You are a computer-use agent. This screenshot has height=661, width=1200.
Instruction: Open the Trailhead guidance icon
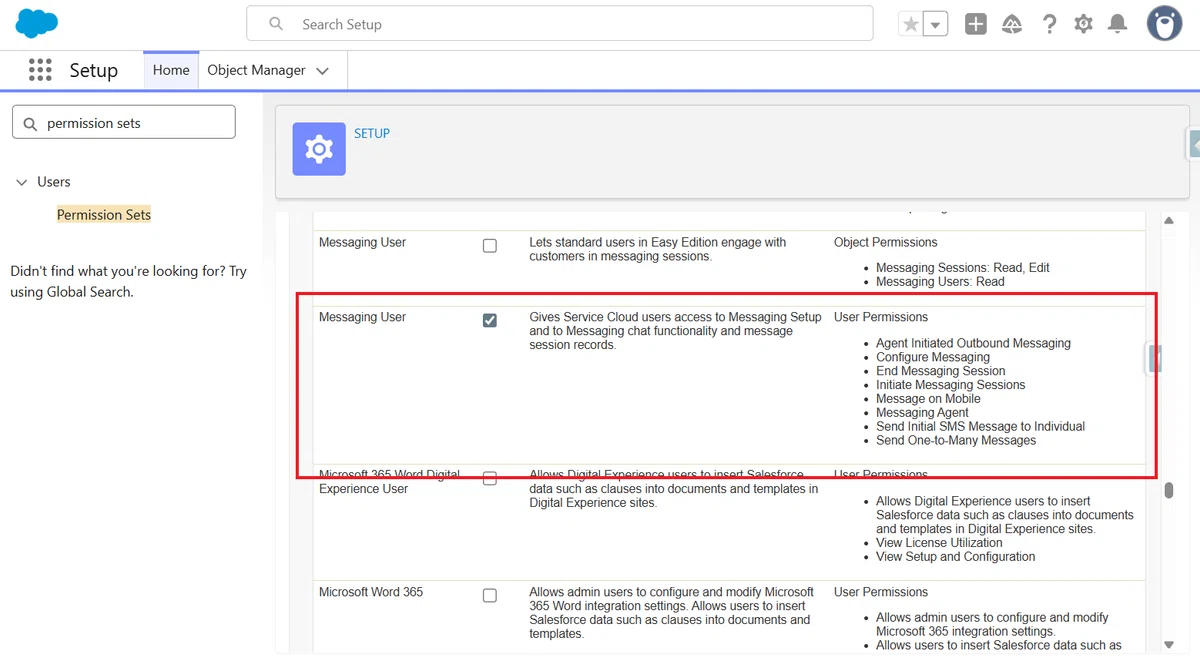click(1012, 24)
